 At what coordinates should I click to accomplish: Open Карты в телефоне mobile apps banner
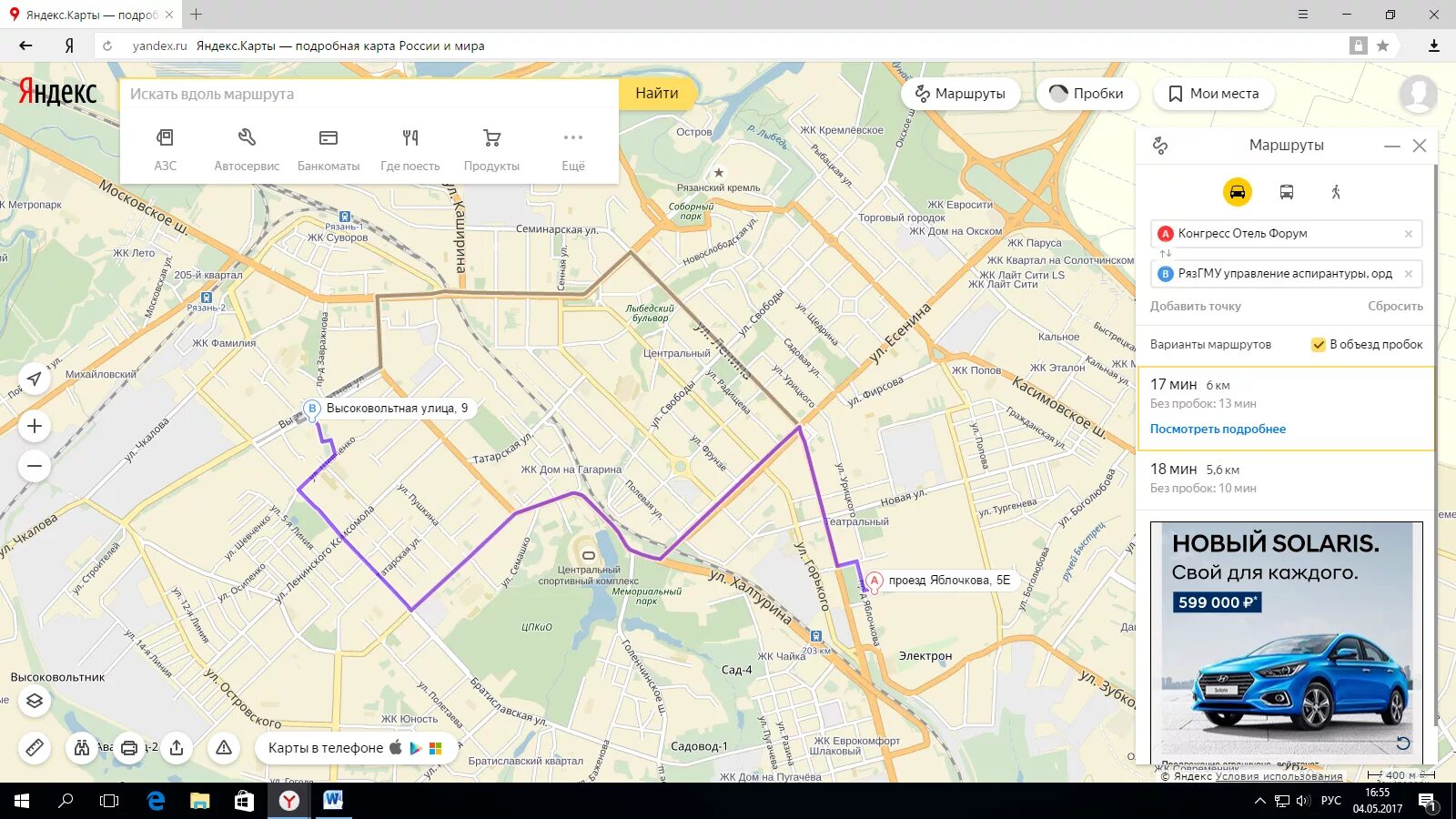click(355, 748)
